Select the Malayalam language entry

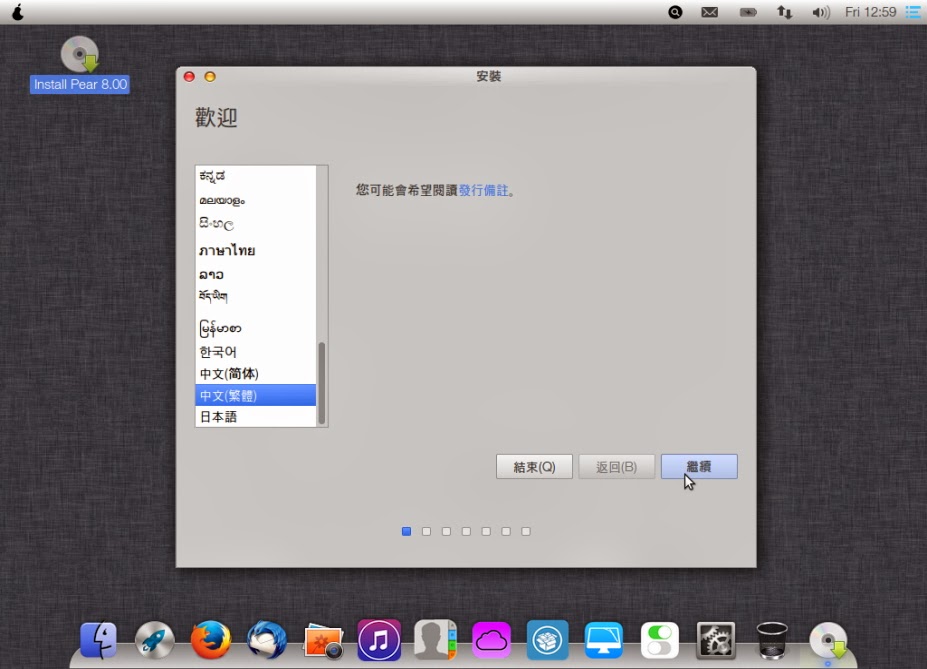tap(255, 200)
